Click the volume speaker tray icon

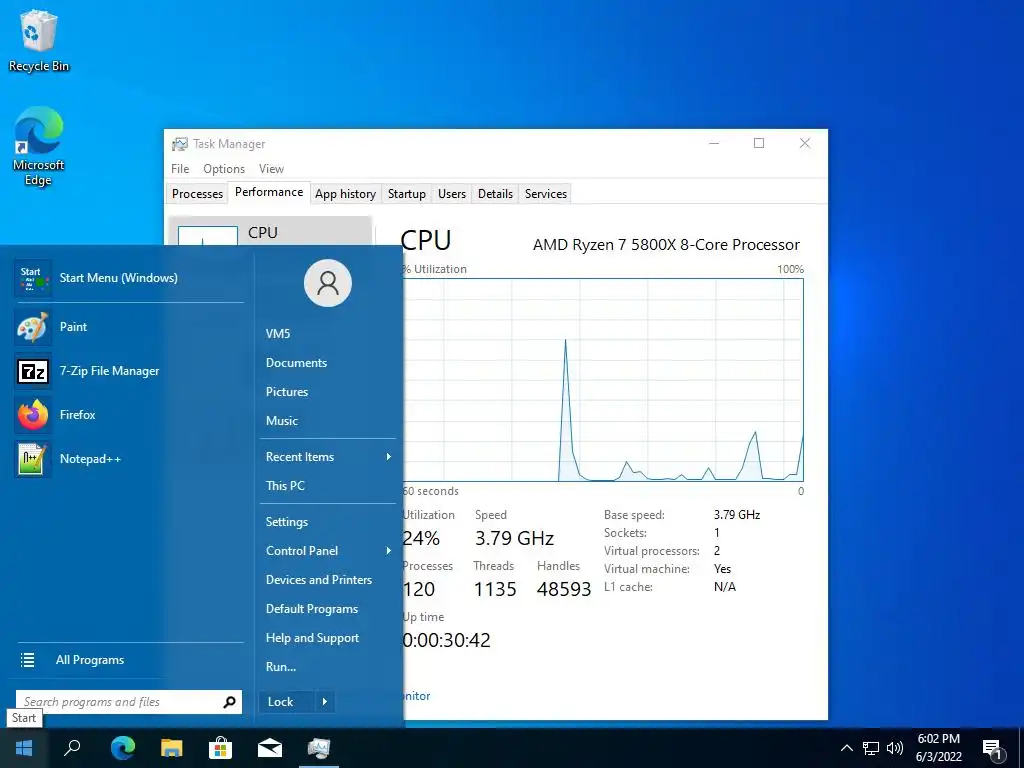click(x=895, y=748)
